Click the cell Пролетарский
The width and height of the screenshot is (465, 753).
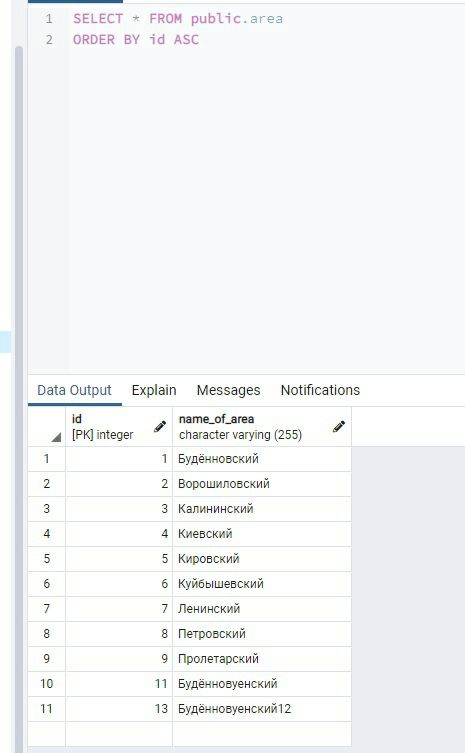coord(262,659)
